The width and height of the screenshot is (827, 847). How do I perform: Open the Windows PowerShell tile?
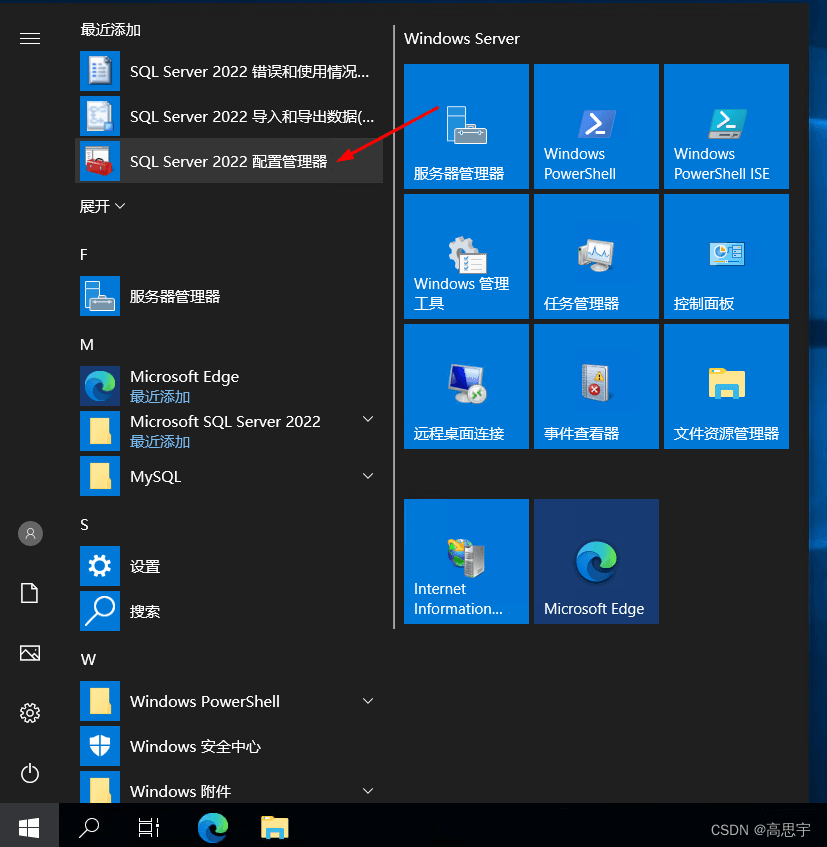596,126
